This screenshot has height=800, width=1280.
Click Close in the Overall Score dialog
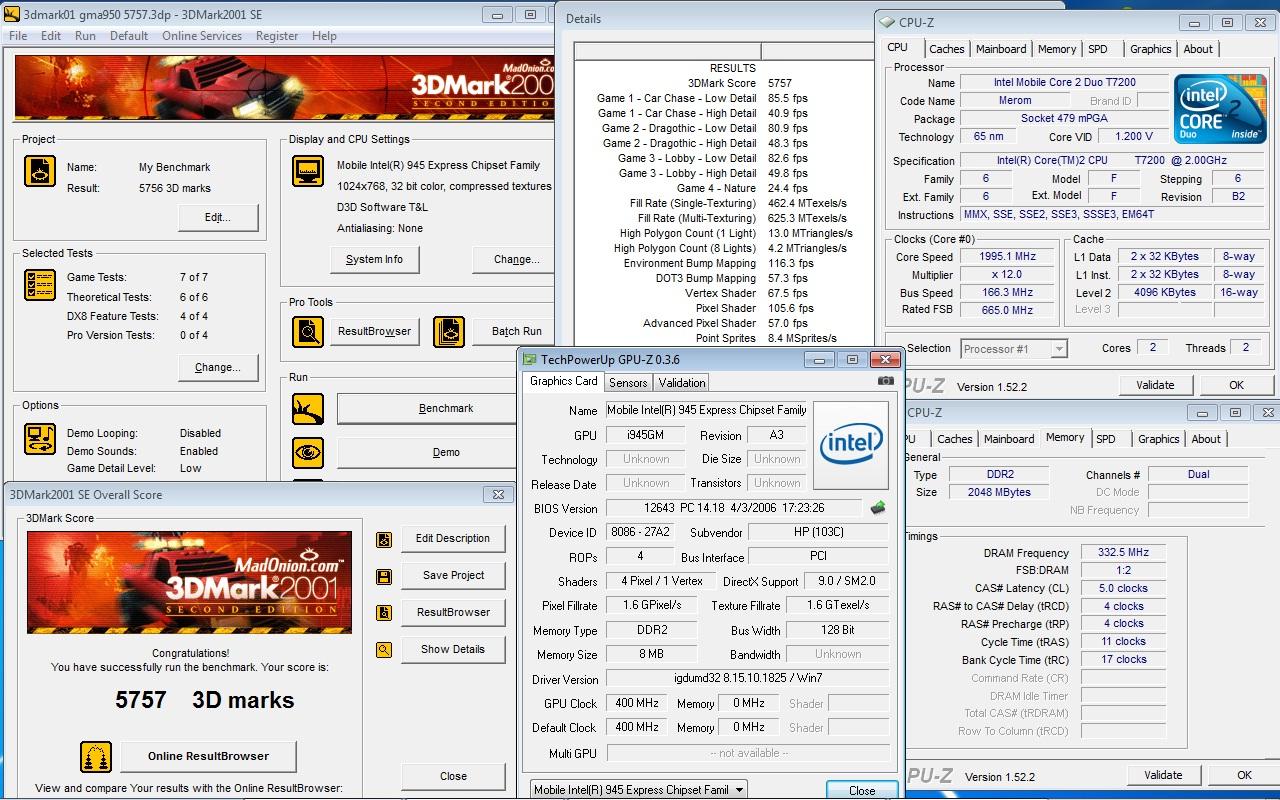click(x=453, y=776)
